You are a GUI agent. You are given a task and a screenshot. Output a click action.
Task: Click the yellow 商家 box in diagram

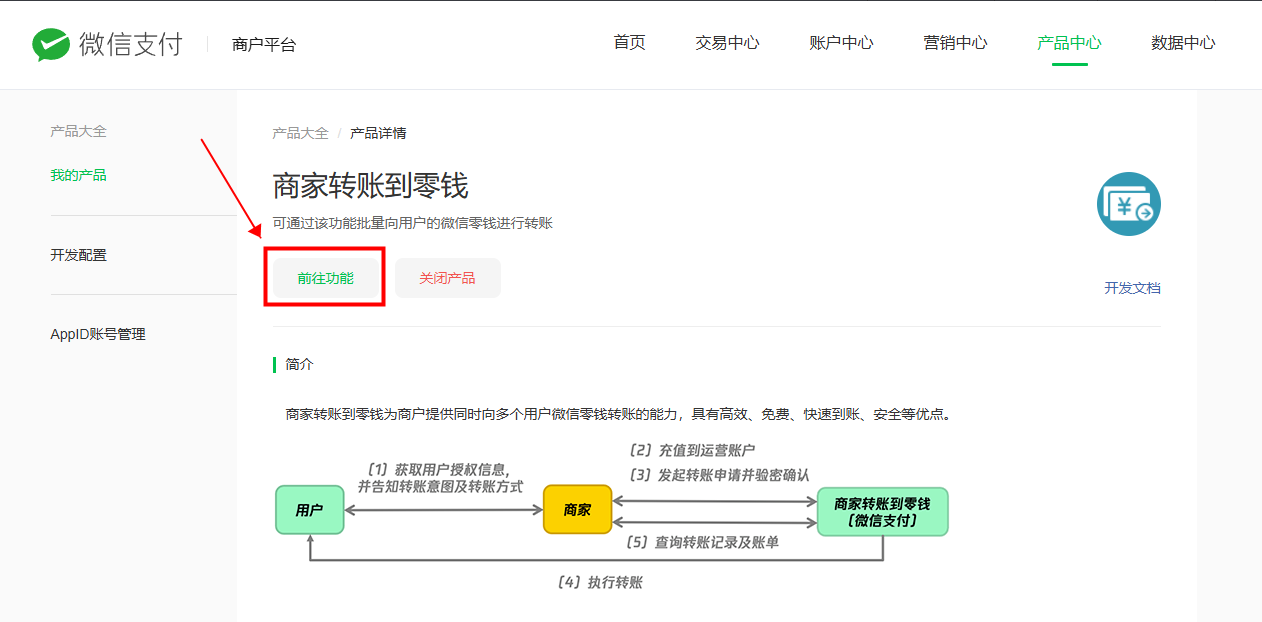coord(577,509)
